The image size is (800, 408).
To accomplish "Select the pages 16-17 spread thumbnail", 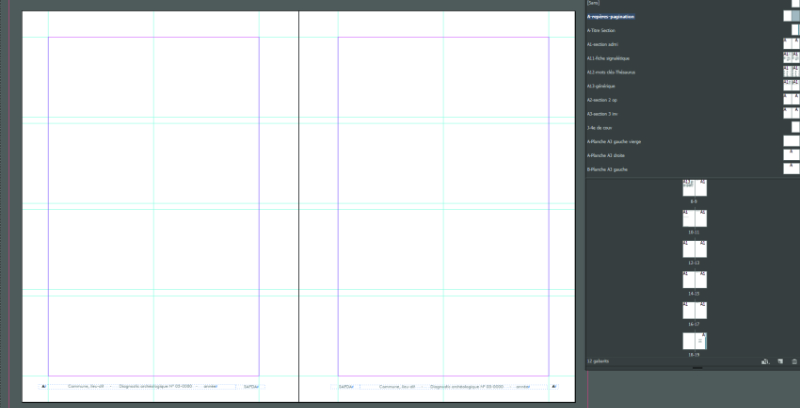I will (x=695, y=310).
